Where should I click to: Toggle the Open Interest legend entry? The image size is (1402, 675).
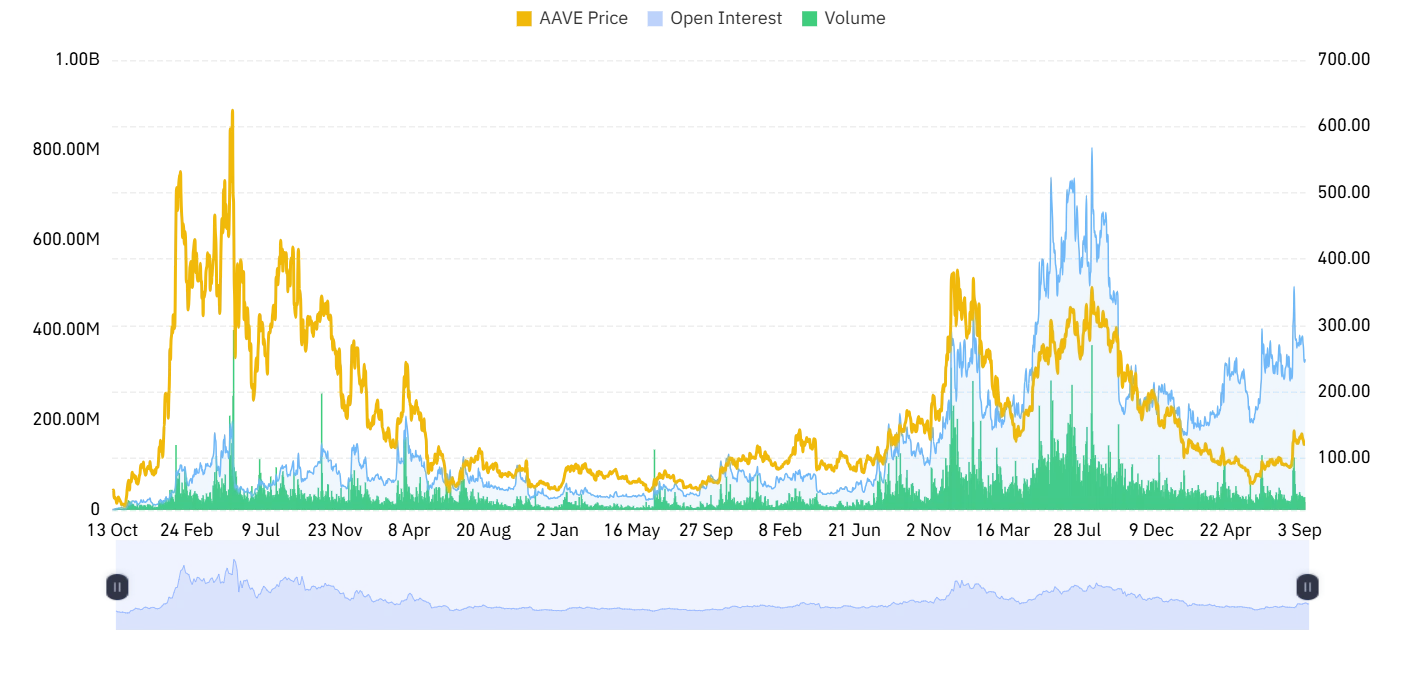pos(714,18)
